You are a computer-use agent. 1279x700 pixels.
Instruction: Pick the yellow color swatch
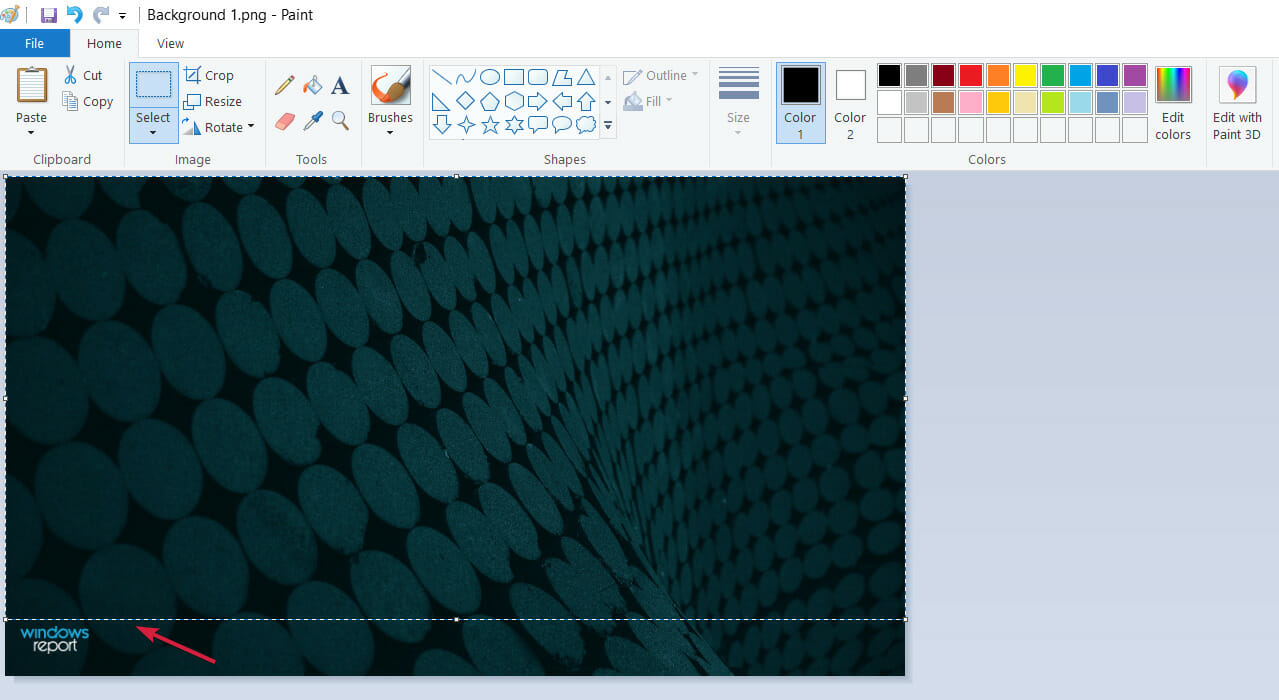point(1025,75)
